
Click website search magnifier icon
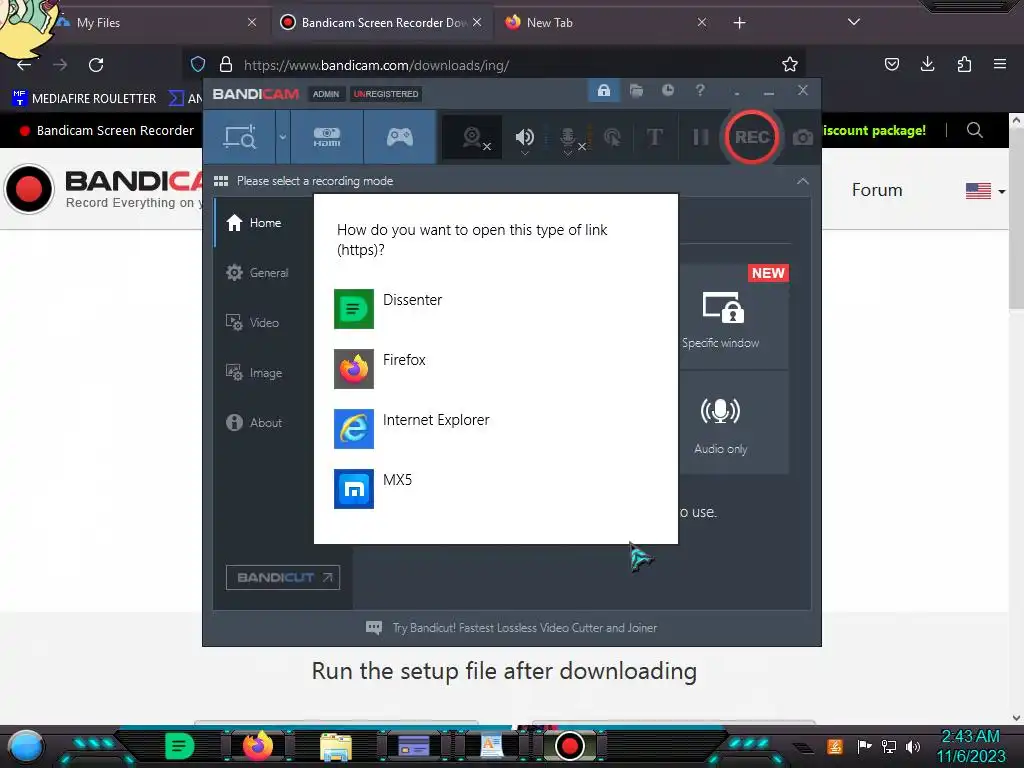[974, 130]
